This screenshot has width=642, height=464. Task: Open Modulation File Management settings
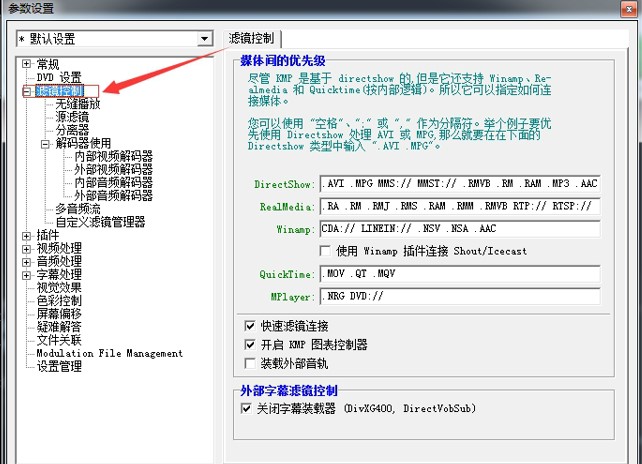click(x=109, y=353)
